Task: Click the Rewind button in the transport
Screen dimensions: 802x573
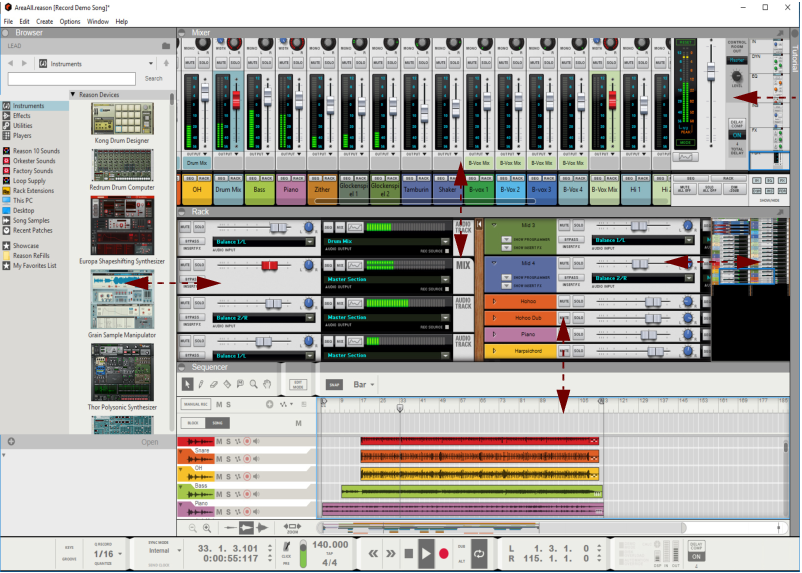Action: tap(373, 553)
